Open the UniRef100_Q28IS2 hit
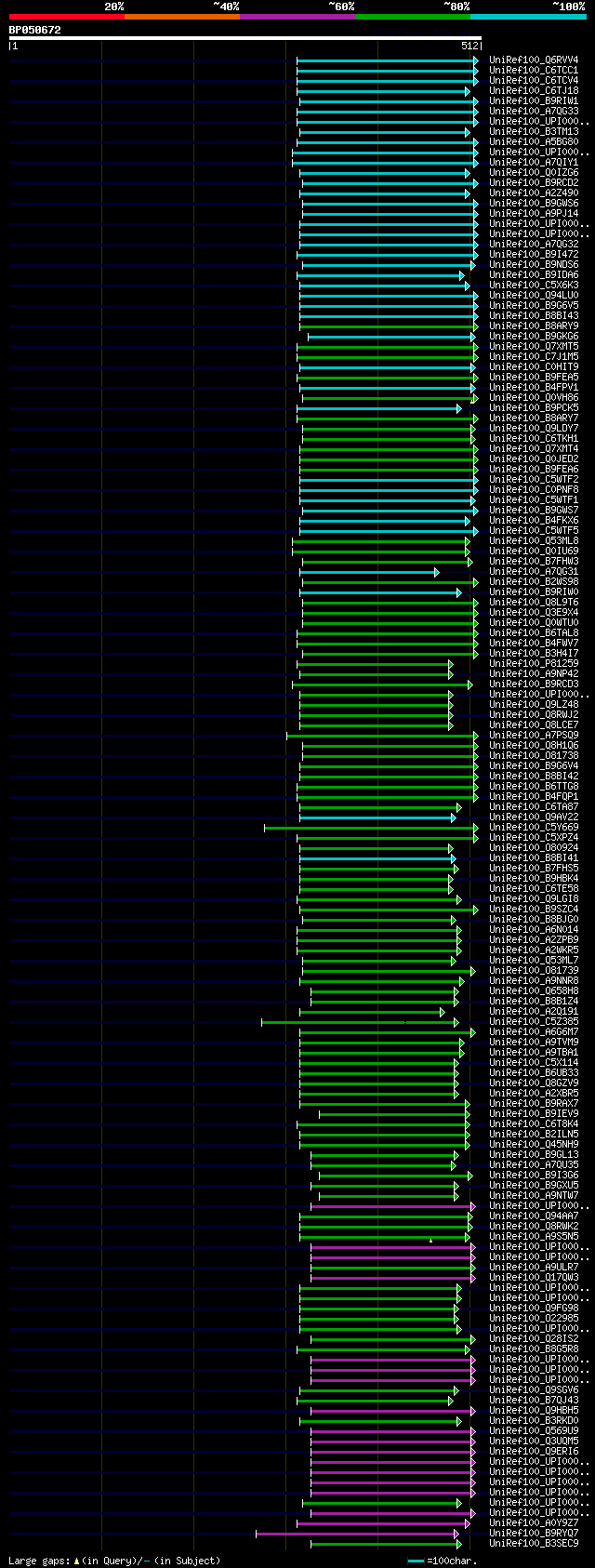This screenshot has height=1568, width=595. (534, 1338)
